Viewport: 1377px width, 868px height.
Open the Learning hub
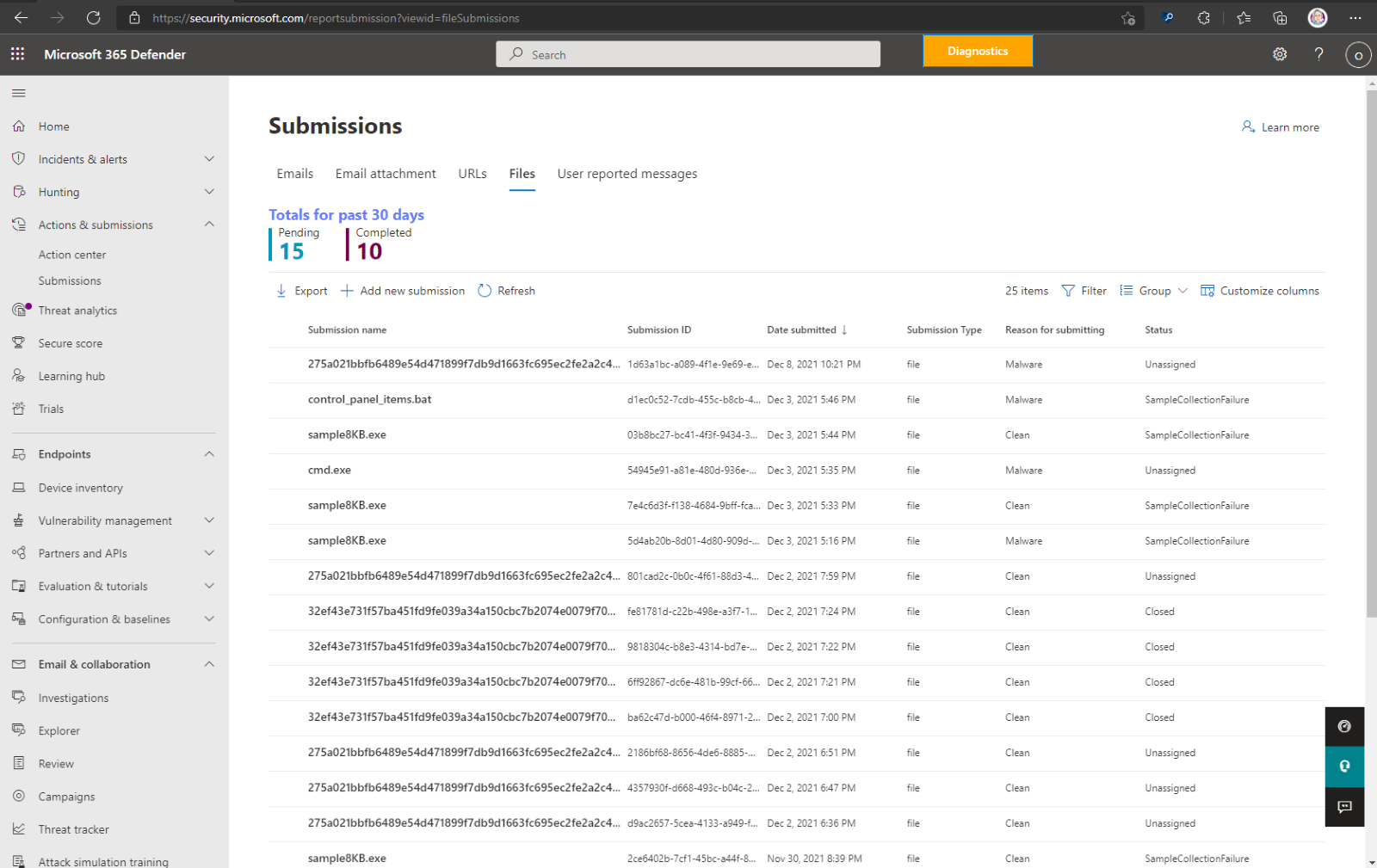click(x=70, y=375)
